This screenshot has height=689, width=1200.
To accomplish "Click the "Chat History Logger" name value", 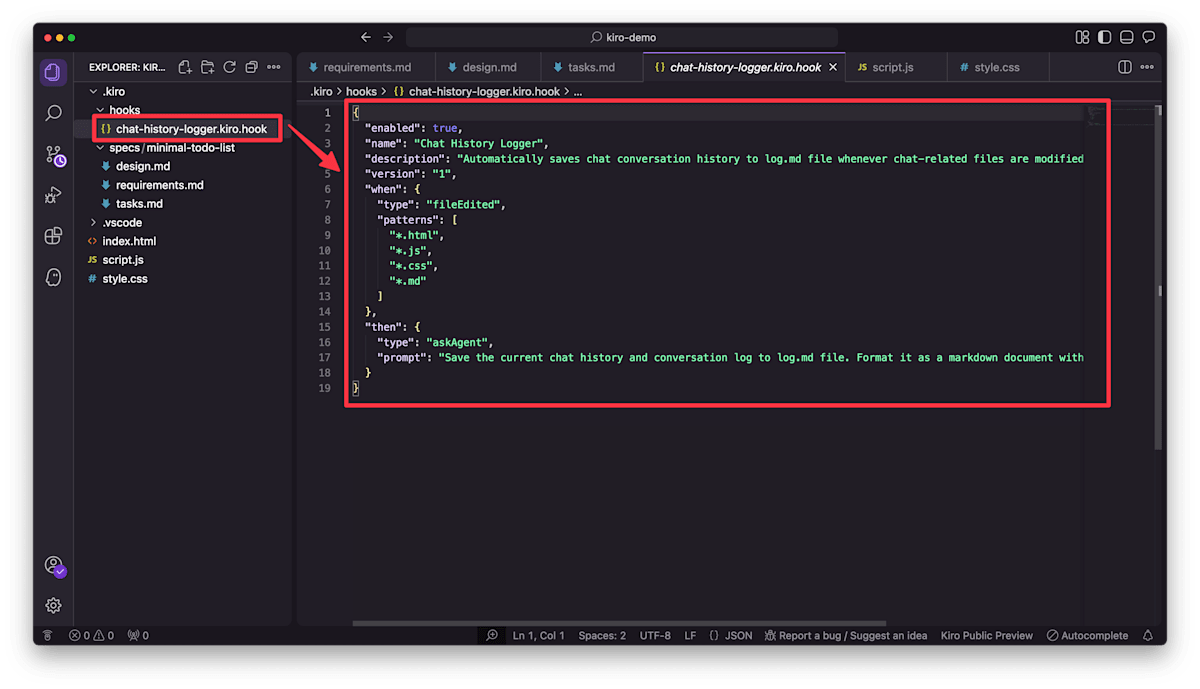I will 479,143.
